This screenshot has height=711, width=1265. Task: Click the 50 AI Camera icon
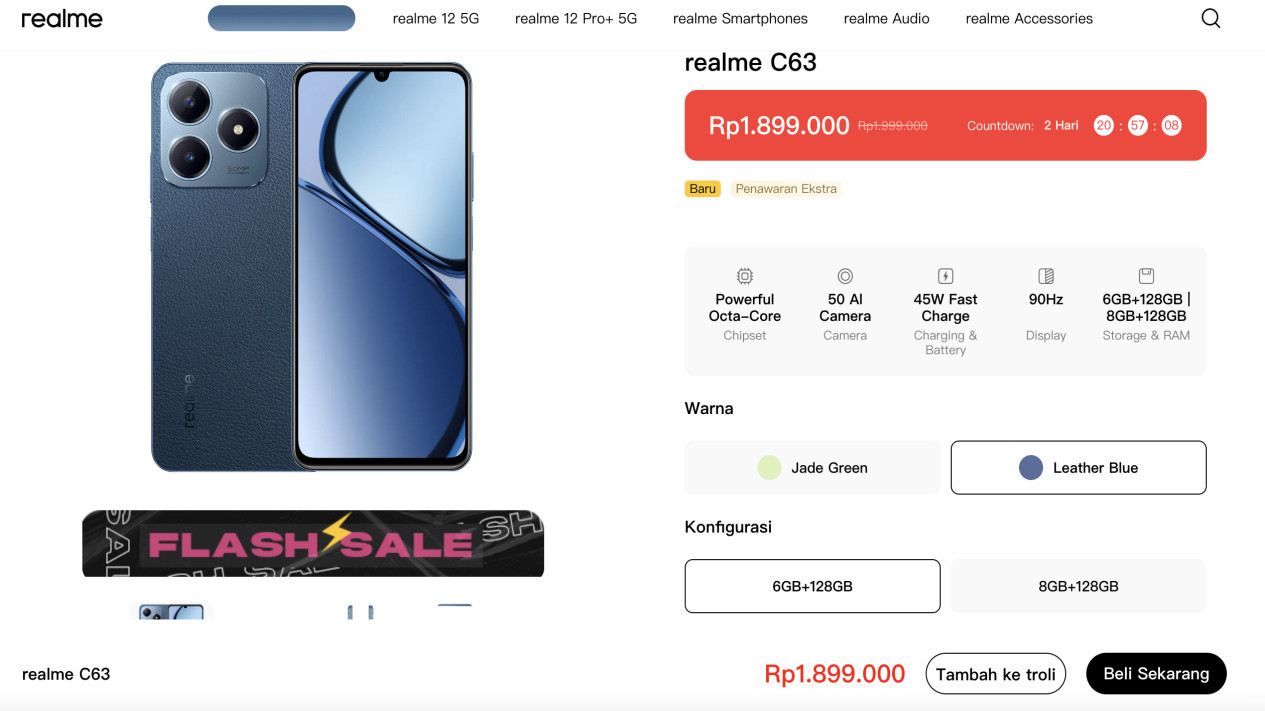point(845,276)
